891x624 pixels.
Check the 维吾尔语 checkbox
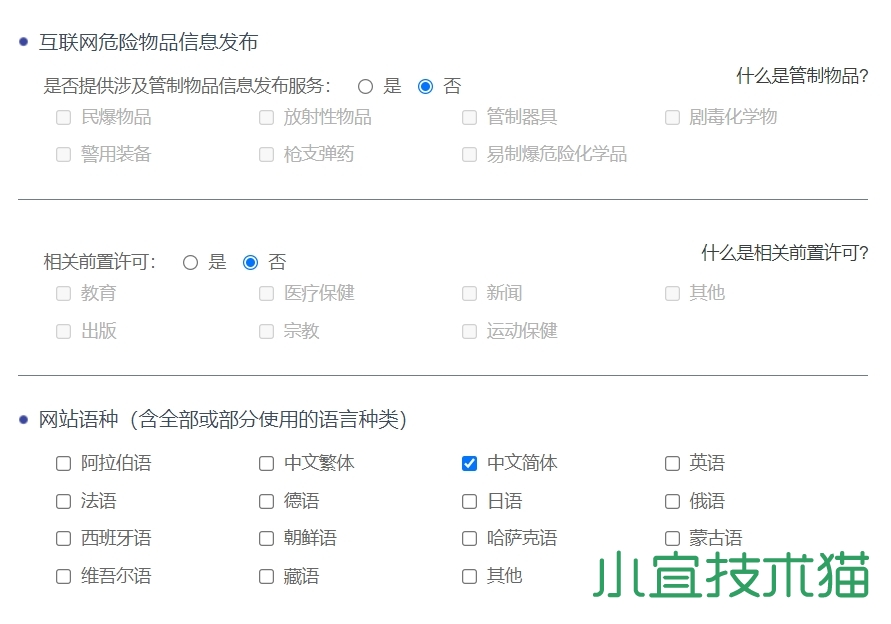pos(64,576)
